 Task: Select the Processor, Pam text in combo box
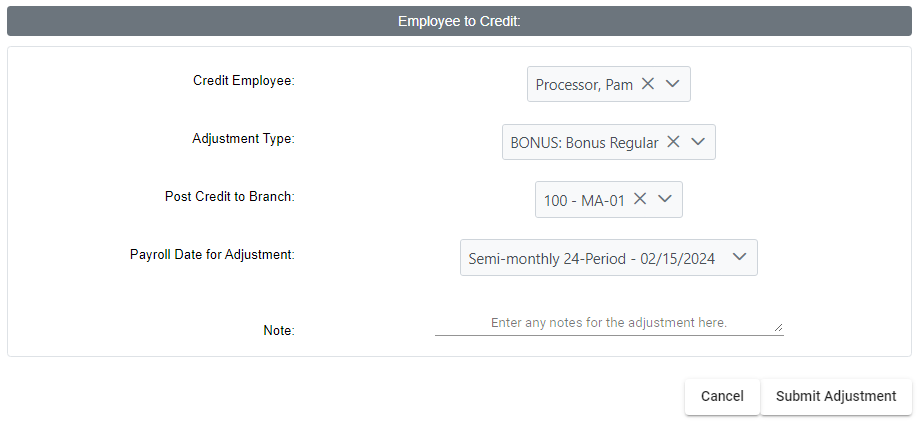(x=584, y=84)
